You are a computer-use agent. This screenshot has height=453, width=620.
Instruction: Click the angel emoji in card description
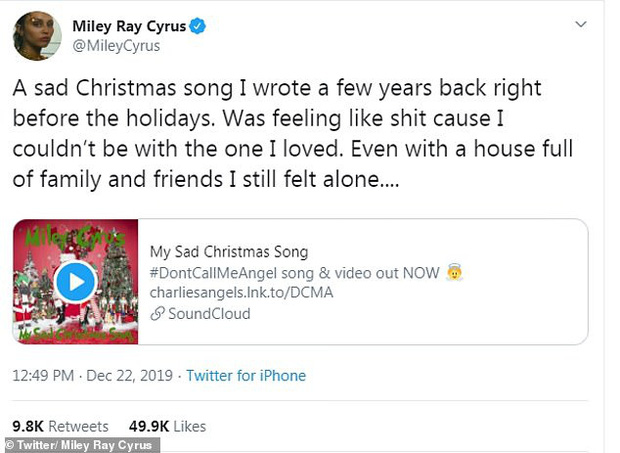tap(455, 273)
